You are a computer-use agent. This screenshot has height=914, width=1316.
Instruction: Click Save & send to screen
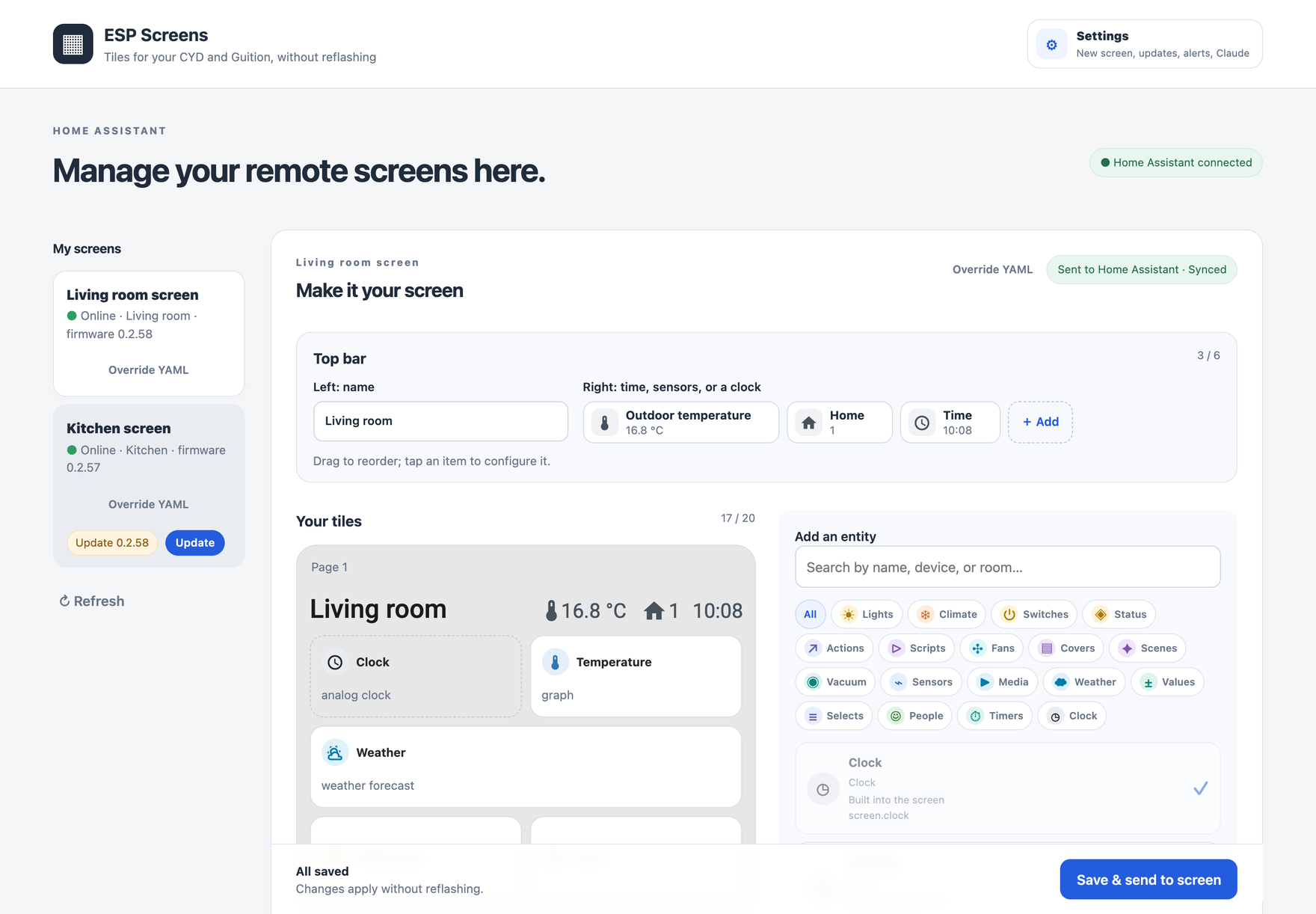[x=1149, y=880]
